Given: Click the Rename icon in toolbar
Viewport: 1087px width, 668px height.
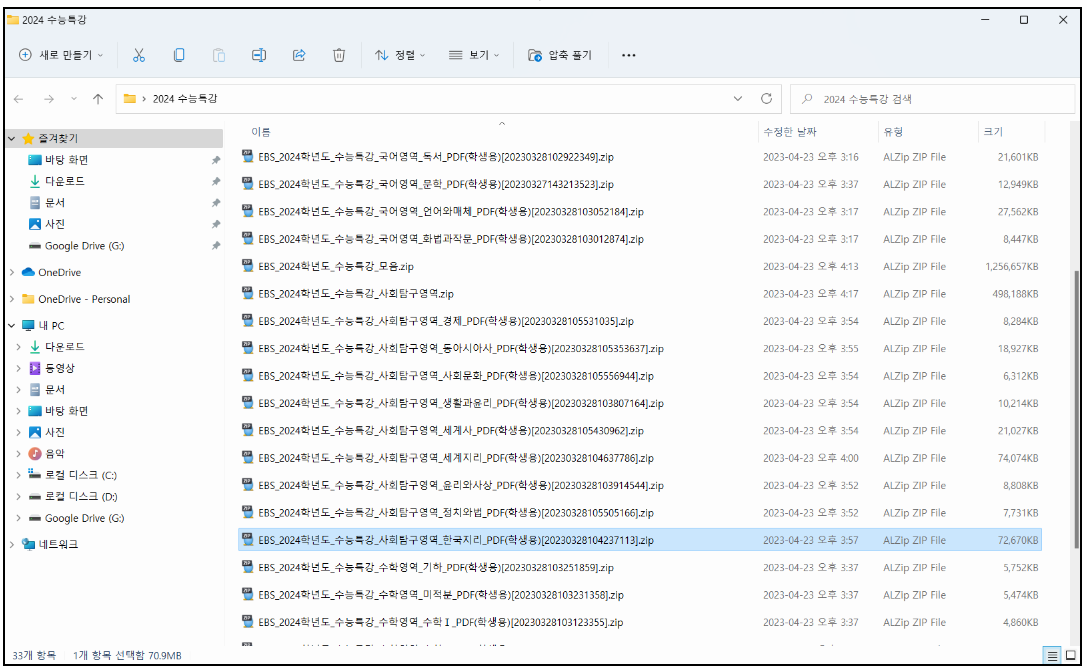Looking at the screenshot, I should click(x=259, y=55).
